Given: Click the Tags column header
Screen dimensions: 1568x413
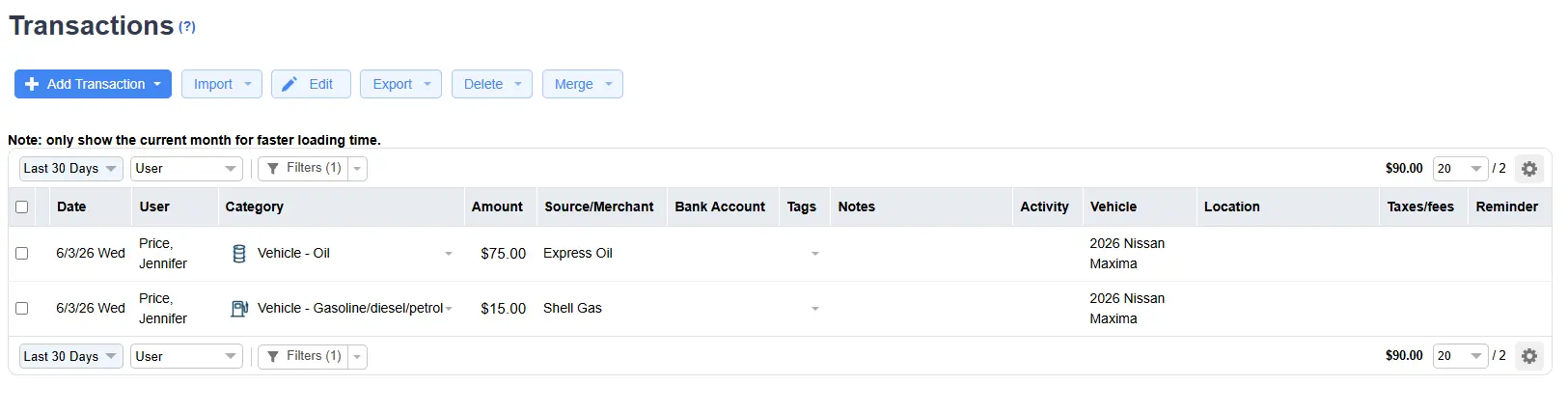Looking at the screenshot, I should tap(802, 206).
